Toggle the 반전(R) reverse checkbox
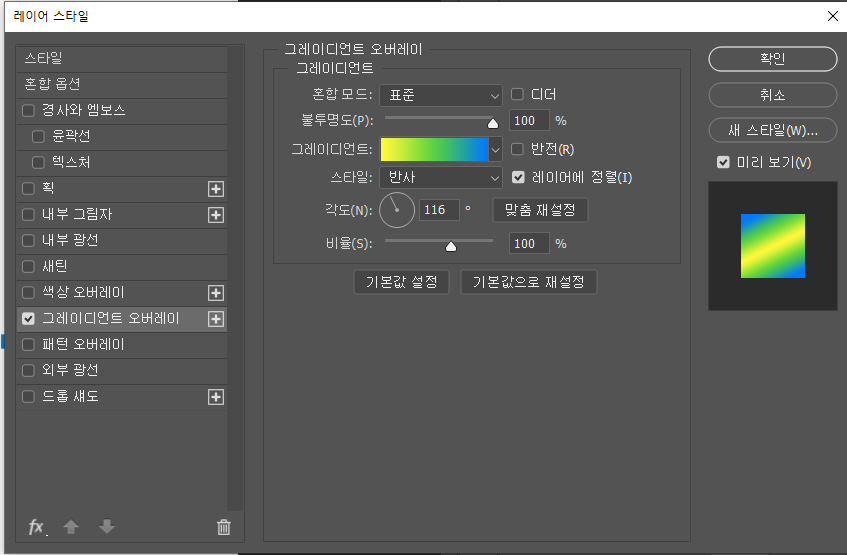The height and width of the screenshot is (555, 847). [518, 150]
